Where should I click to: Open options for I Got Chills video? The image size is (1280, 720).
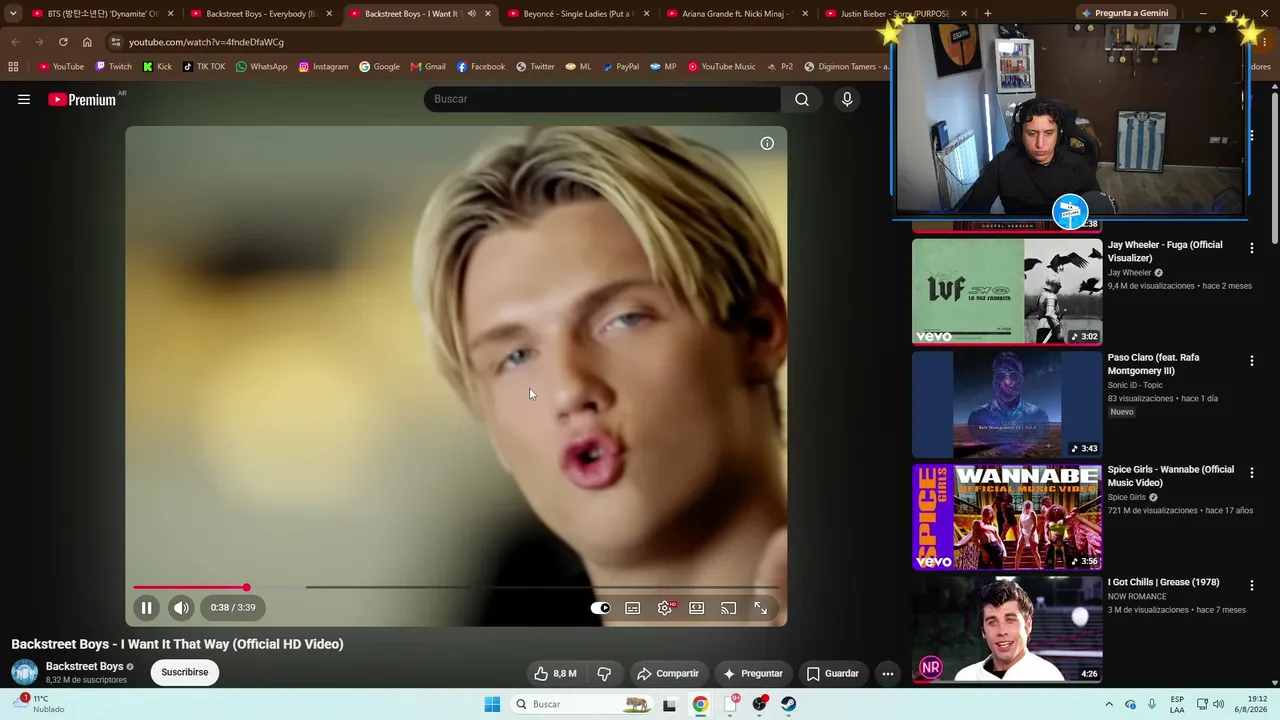[1251, 585]
